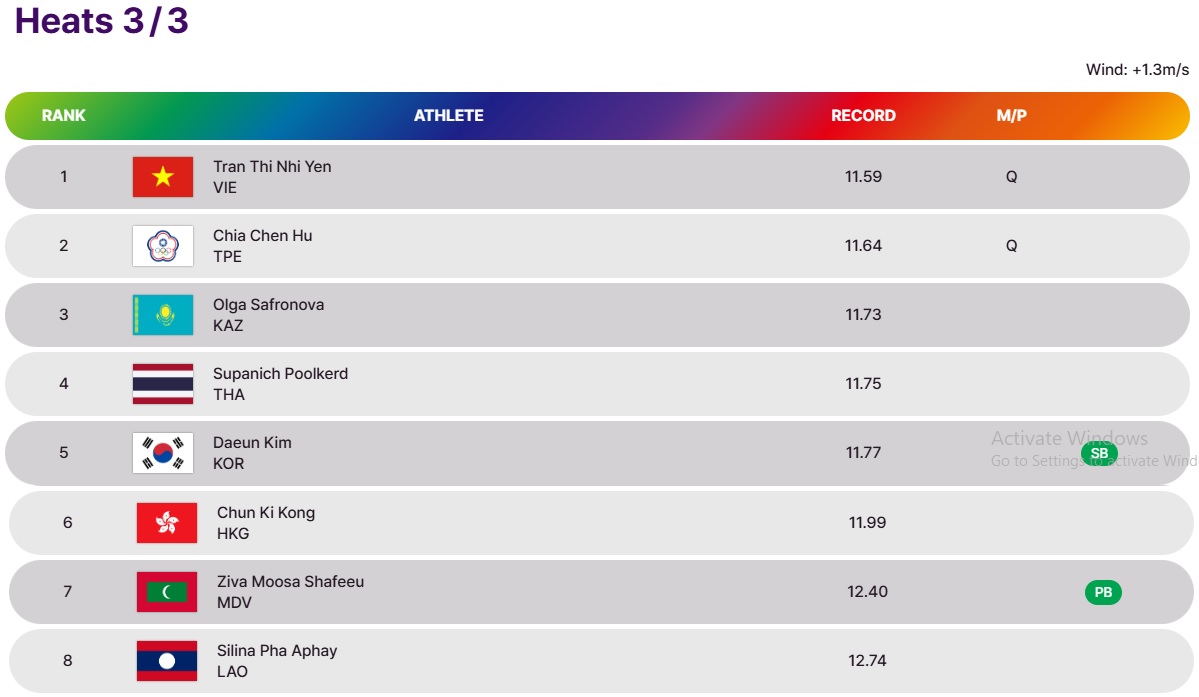Click the Laos flag icon
The height and width of the screenshot is (697, 1199).
[167, 661]
